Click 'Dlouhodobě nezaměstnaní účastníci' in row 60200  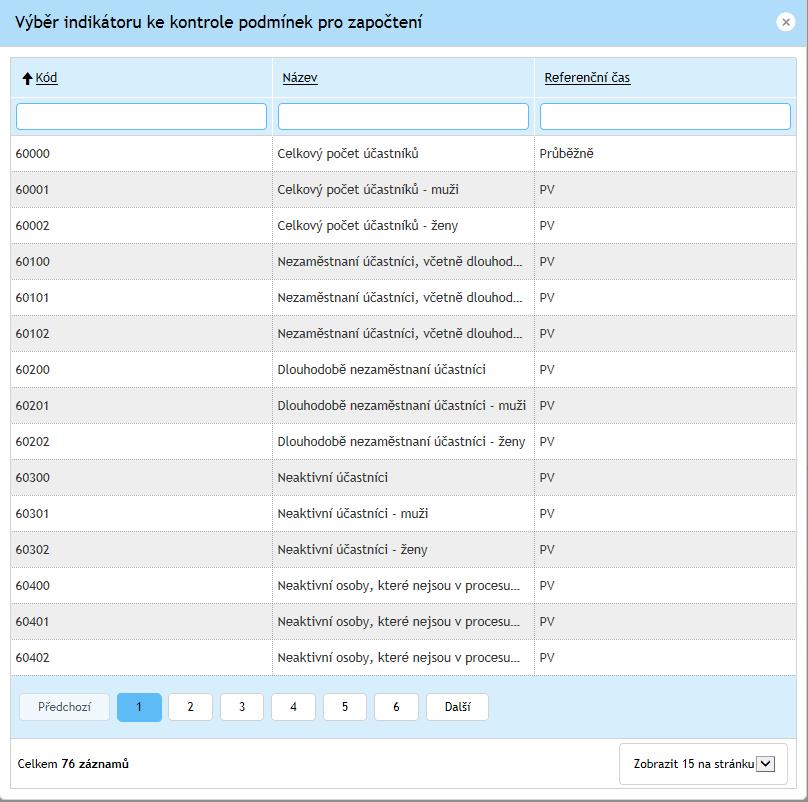[381, 370]
